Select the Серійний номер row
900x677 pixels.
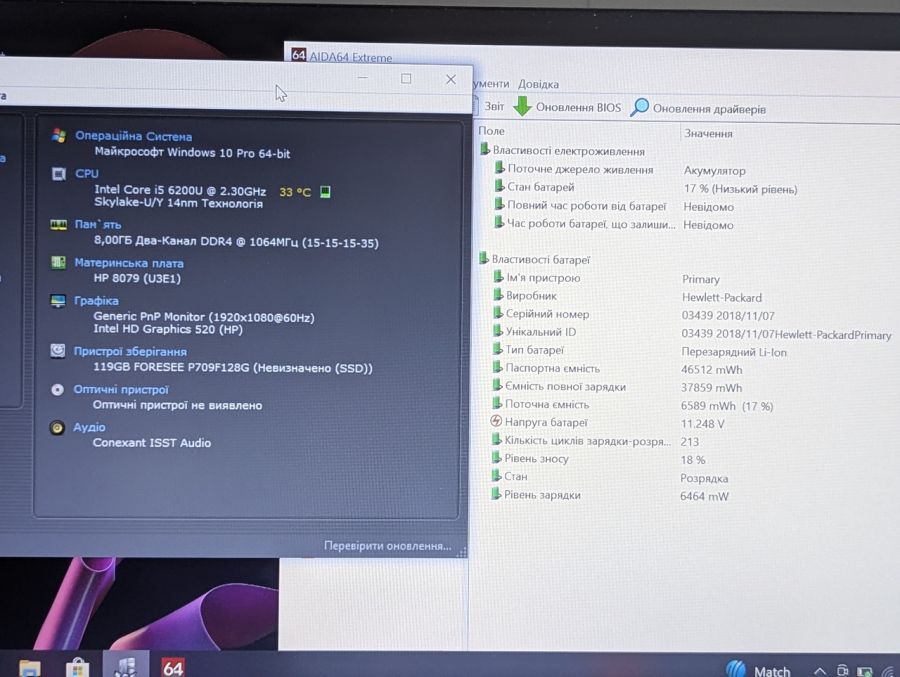click(634, 315)
